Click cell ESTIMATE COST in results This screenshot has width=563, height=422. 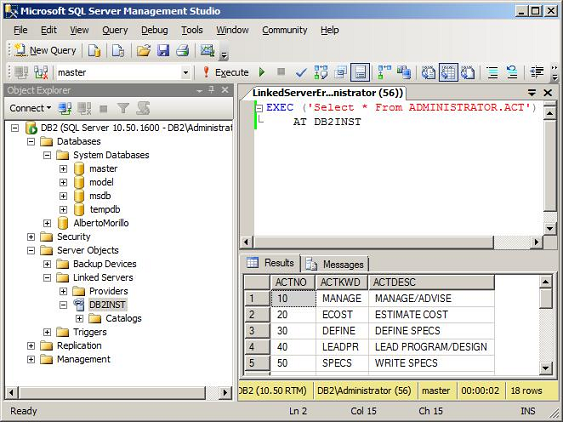(x=431, y=315)
